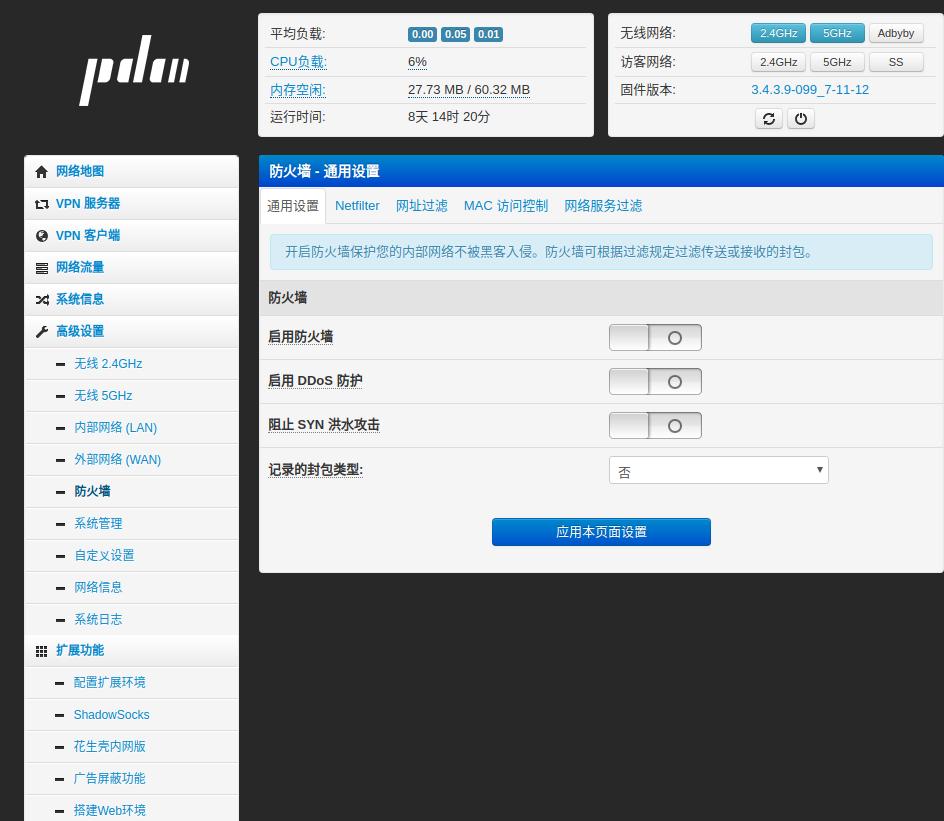Click the VPN 服务器 arrows icon
Image resolution: width=944 pixels, height=821 pixels.
tap(42, 204)
